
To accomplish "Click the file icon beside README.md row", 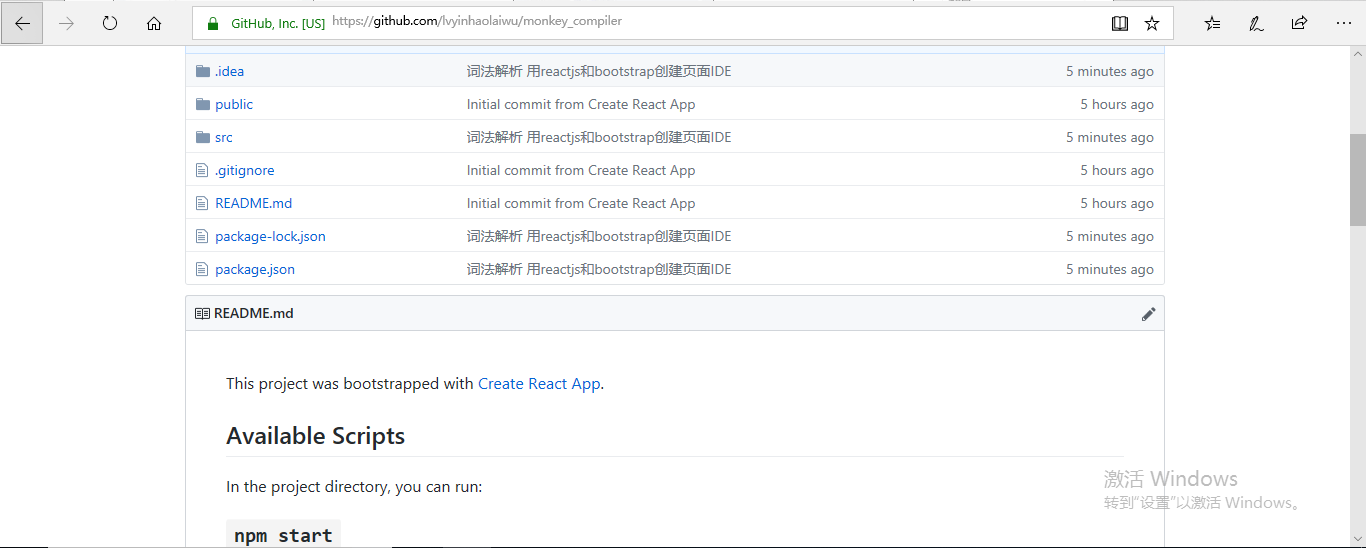I will tap(202, 203).
